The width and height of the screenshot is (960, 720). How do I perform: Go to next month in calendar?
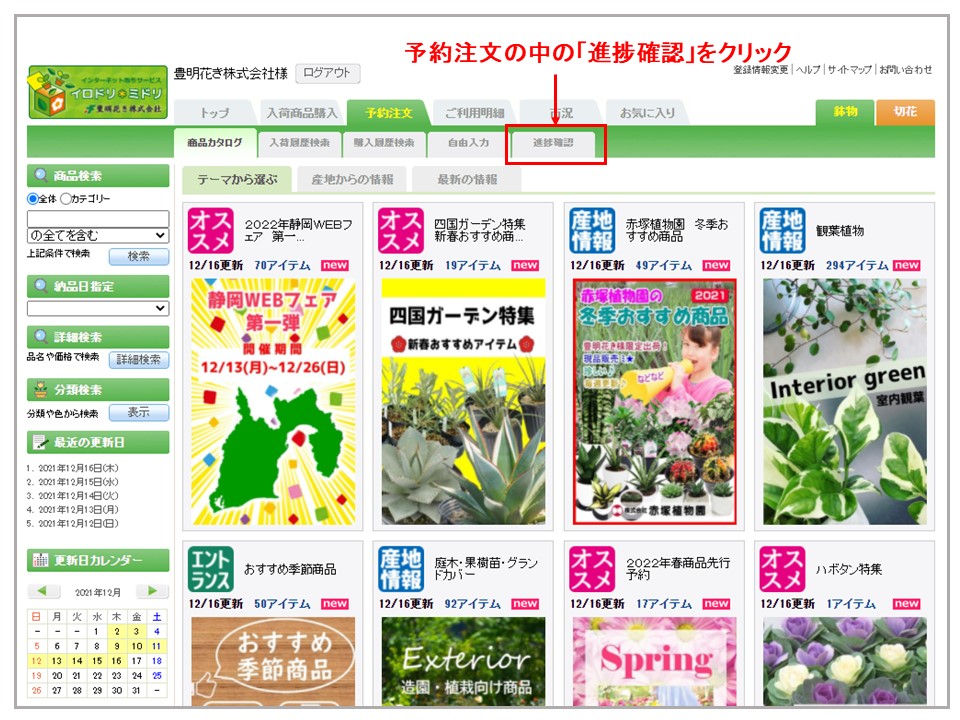coord(152,591)
